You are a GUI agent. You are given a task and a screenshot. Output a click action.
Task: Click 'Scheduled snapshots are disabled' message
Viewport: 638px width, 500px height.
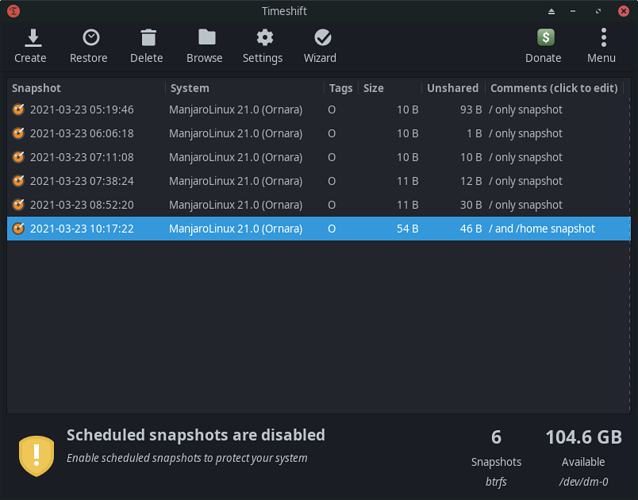(x=196, y=435)
